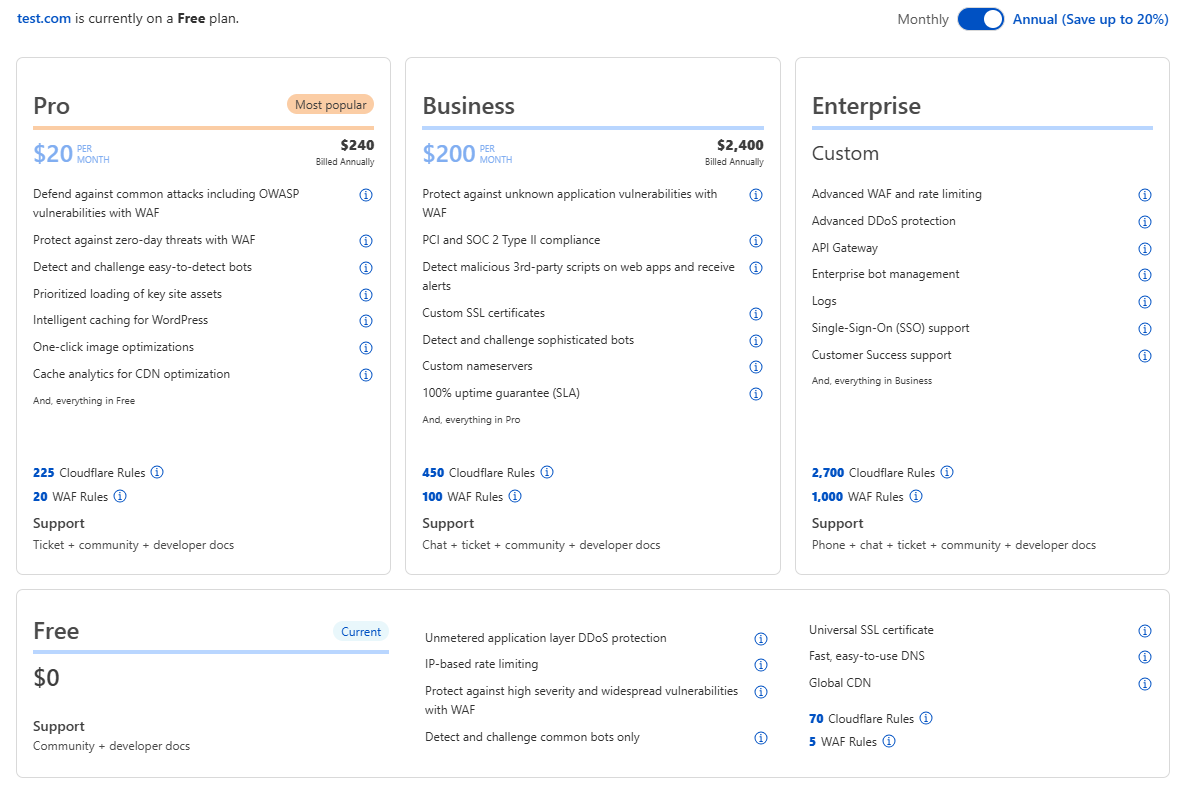Select the Business plan card title
Screen dimensions: 1179x786
click(x=468, y=105)
